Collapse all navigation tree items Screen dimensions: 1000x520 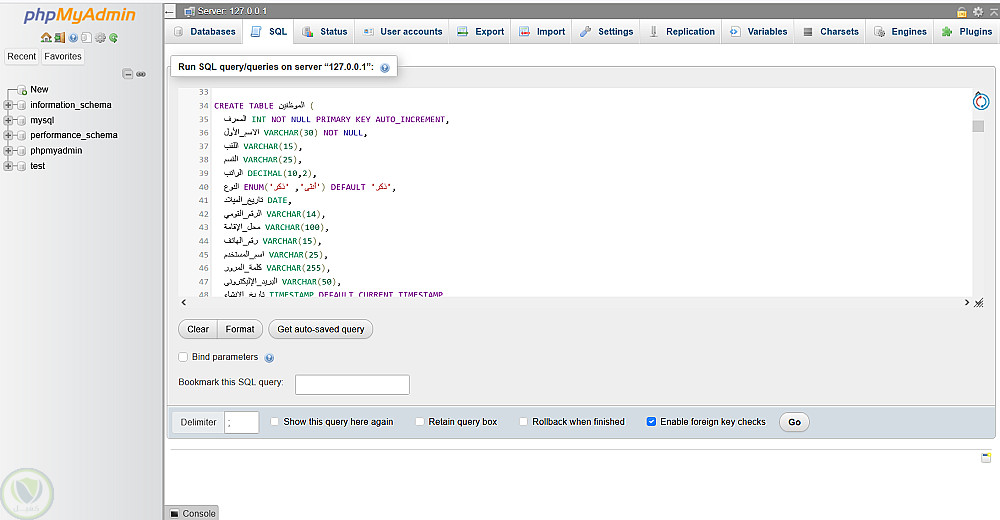[128, 74]
